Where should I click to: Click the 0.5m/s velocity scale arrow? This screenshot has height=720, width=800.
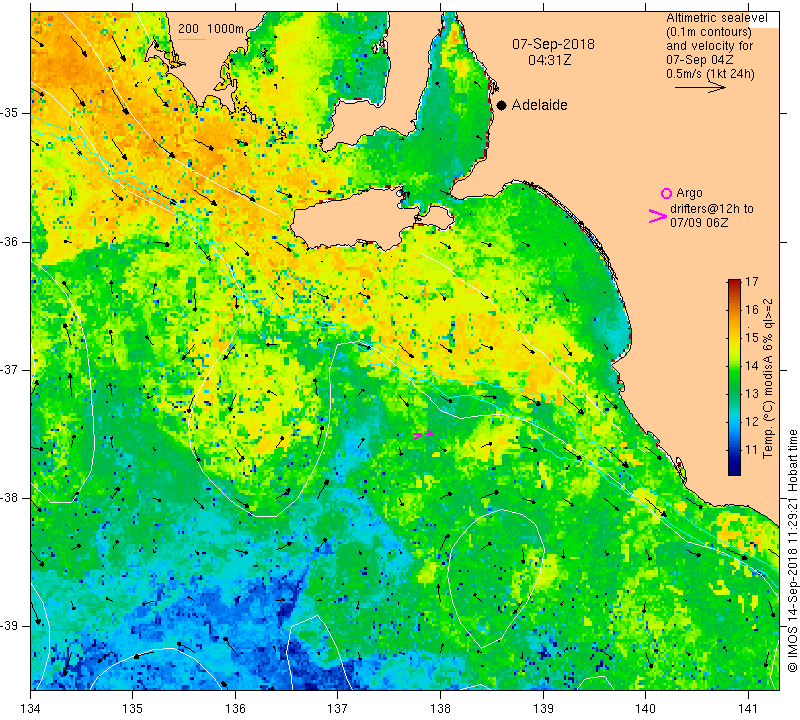click(x=700, y=87)
